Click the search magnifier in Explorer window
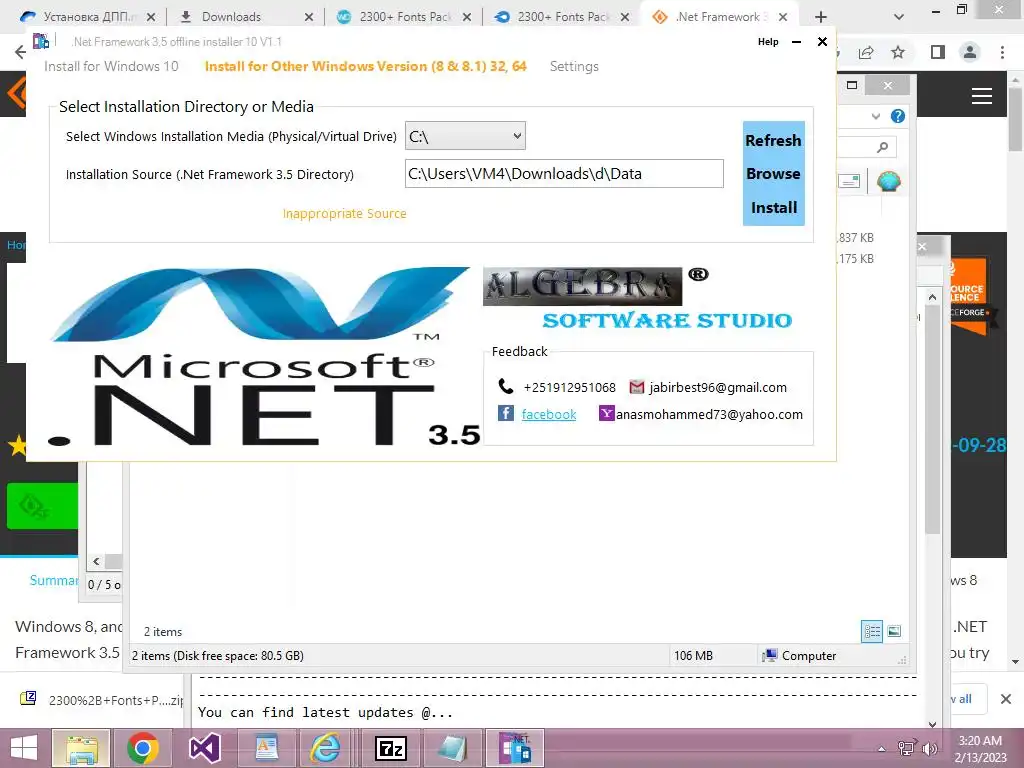This screenshot has height=768, width=1024. click(x=882, y=147)
